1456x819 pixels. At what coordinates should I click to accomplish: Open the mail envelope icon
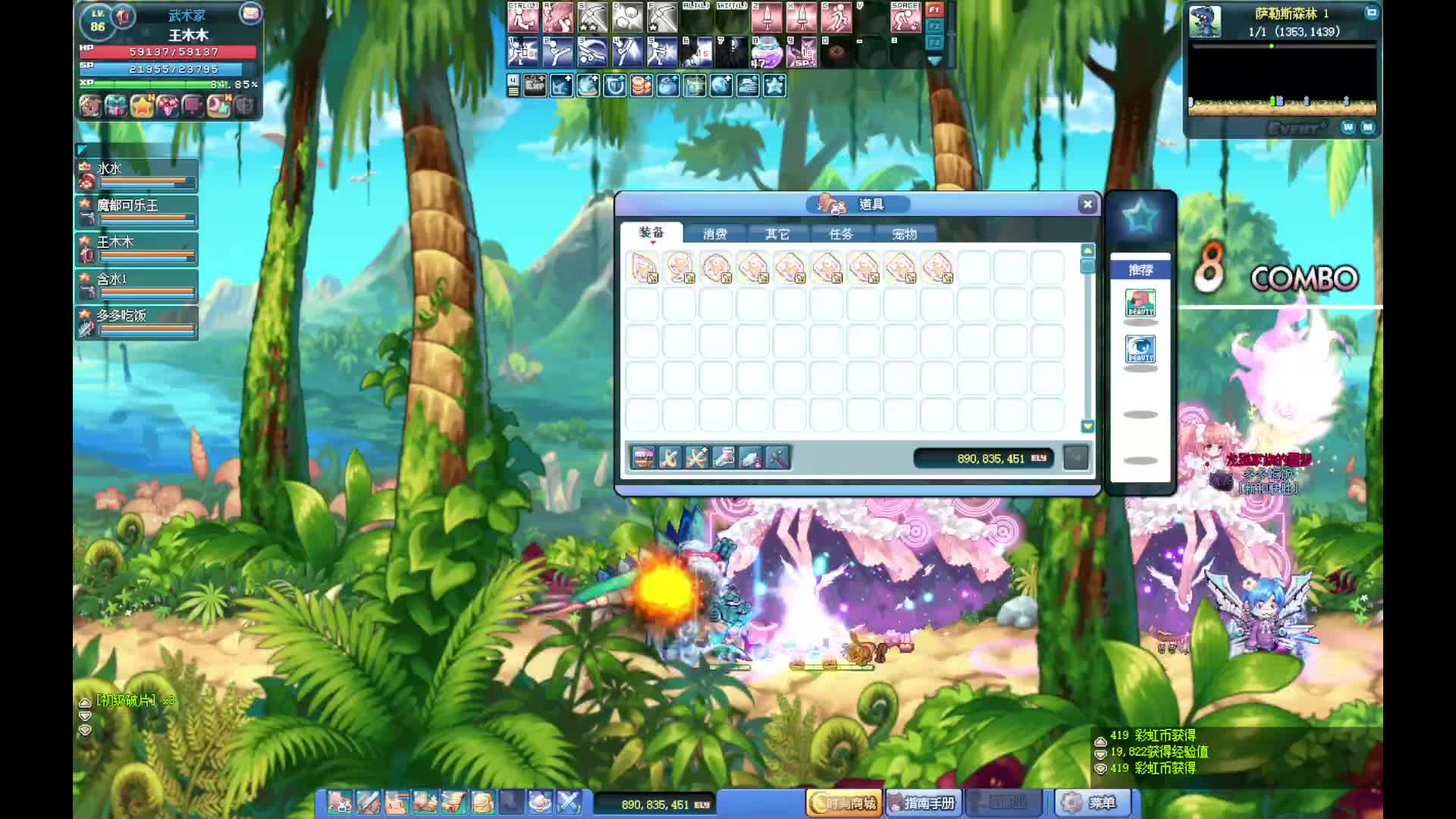pyautogui.click(x=249, y=13)
